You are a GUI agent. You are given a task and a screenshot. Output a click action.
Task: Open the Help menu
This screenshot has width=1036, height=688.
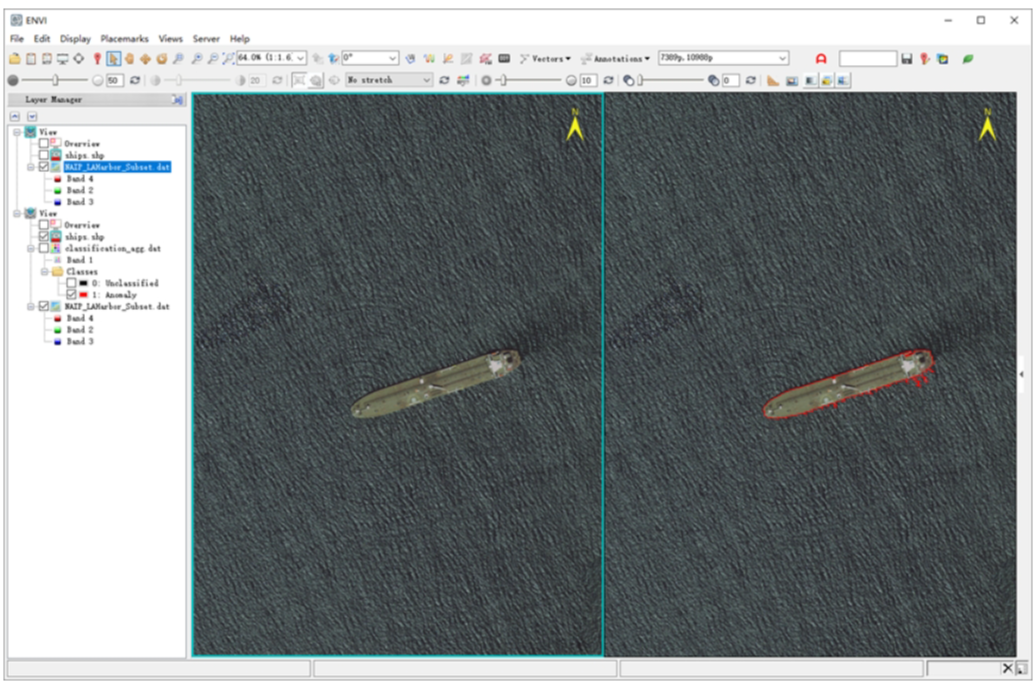(x=240, y=39)
